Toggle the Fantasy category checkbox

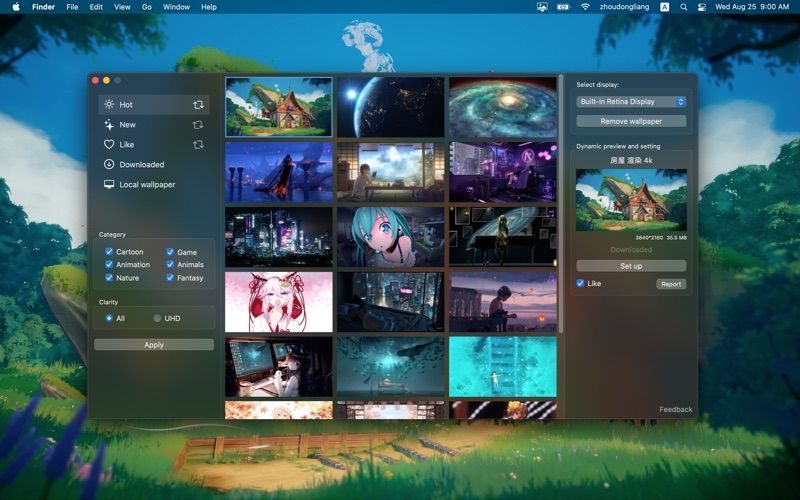(x=170, y=278)
